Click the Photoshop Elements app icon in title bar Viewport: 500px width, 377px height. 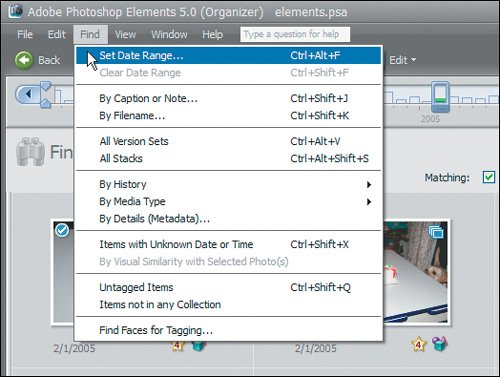[15, 11]
